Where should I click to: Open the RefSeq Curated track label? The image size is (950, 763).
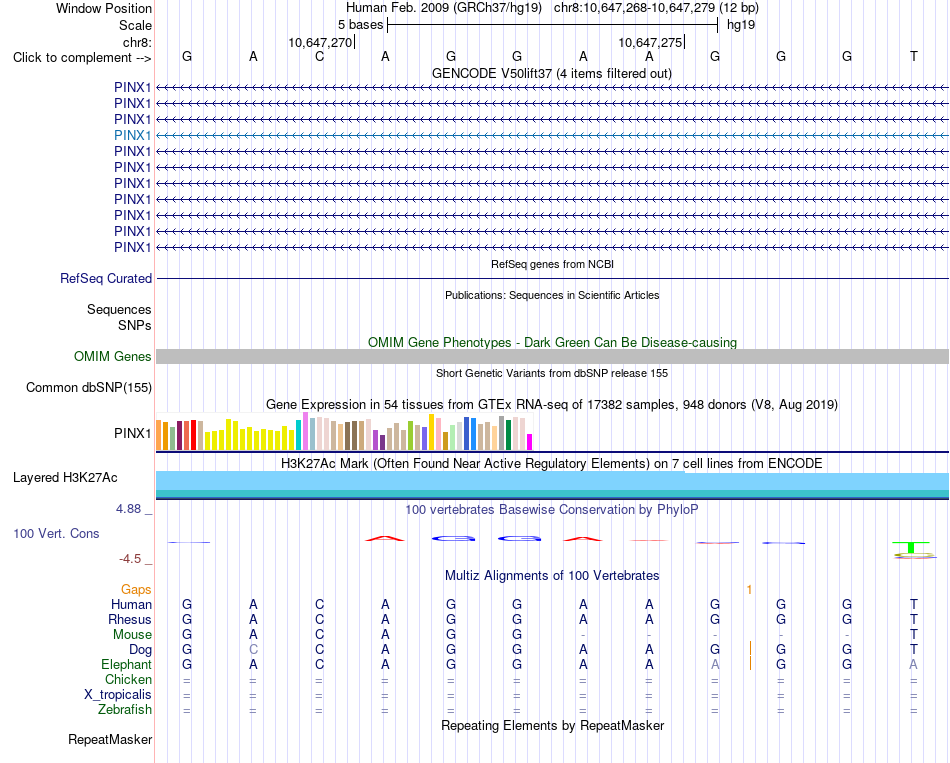(105, 278)
